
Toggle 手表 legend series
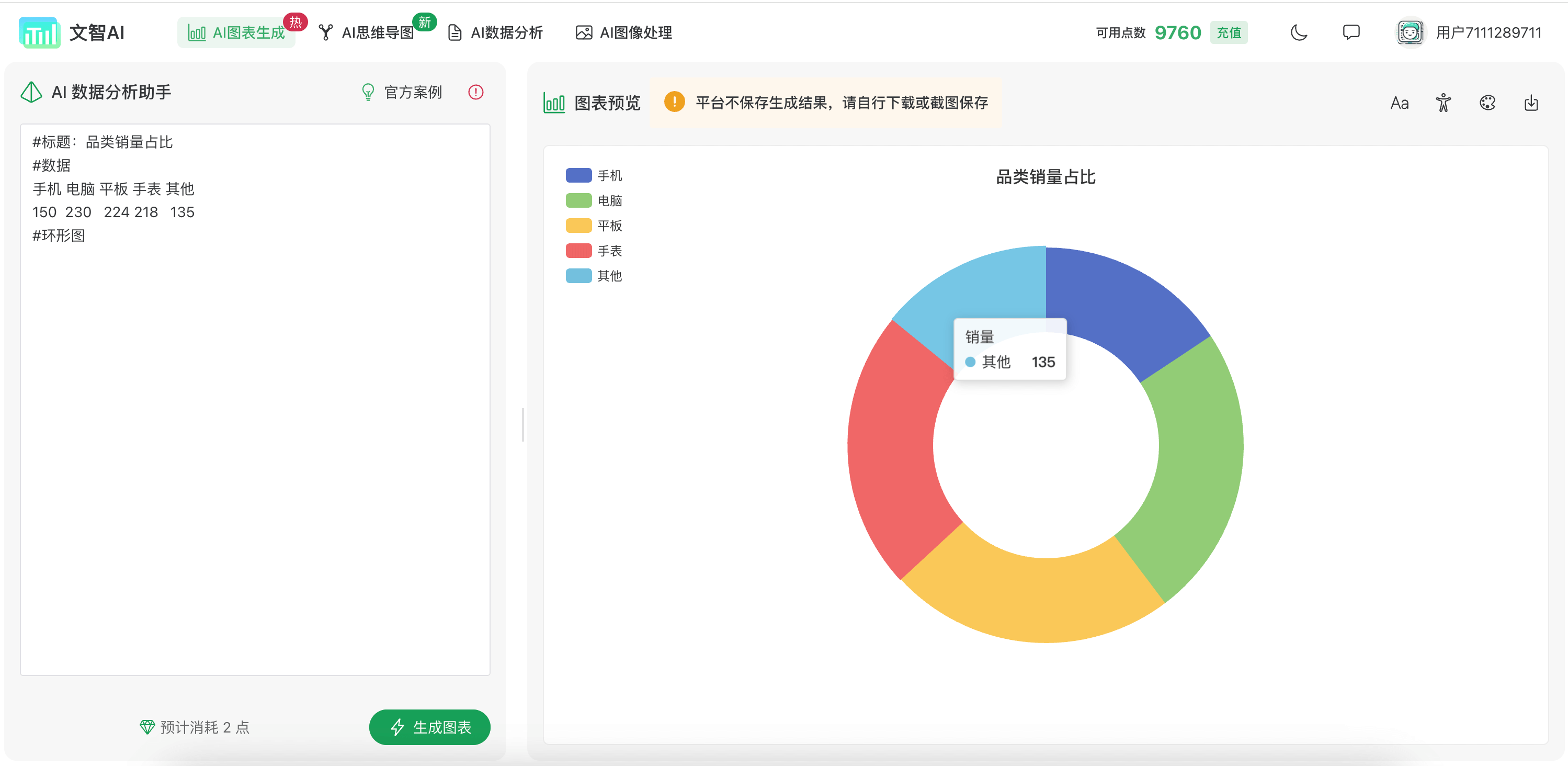pos(594,250)
